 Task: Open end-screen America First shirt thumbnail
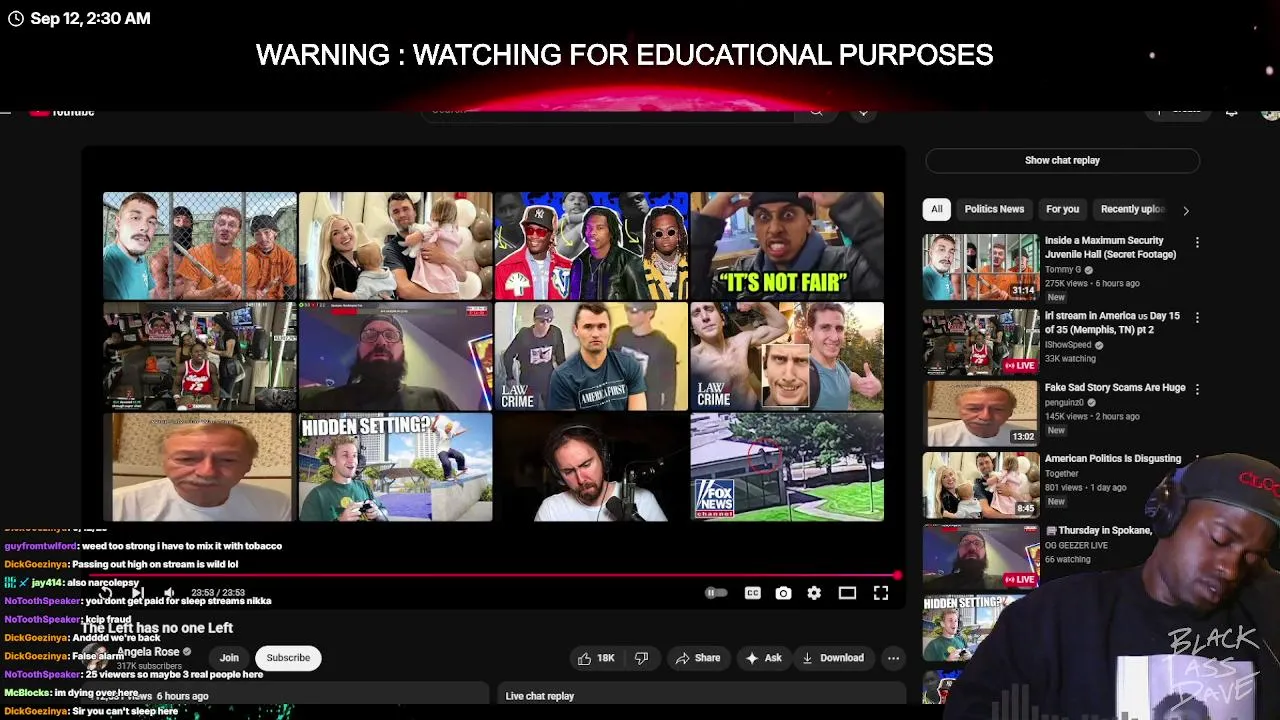point(591,357)
